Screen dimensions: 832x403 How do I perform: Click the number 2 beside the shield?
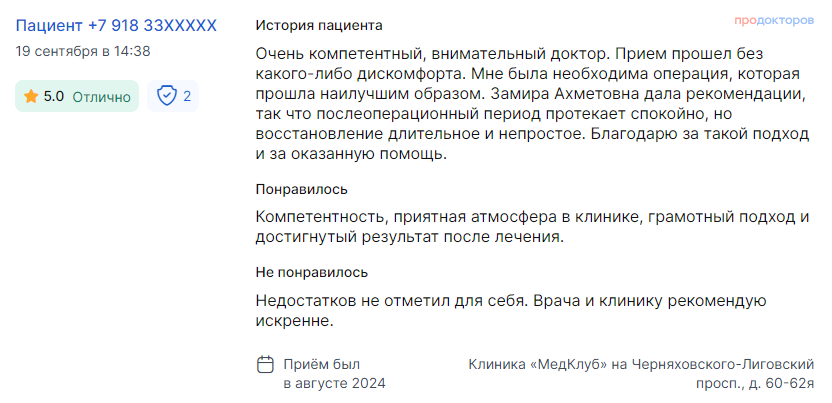click(187, 97)
